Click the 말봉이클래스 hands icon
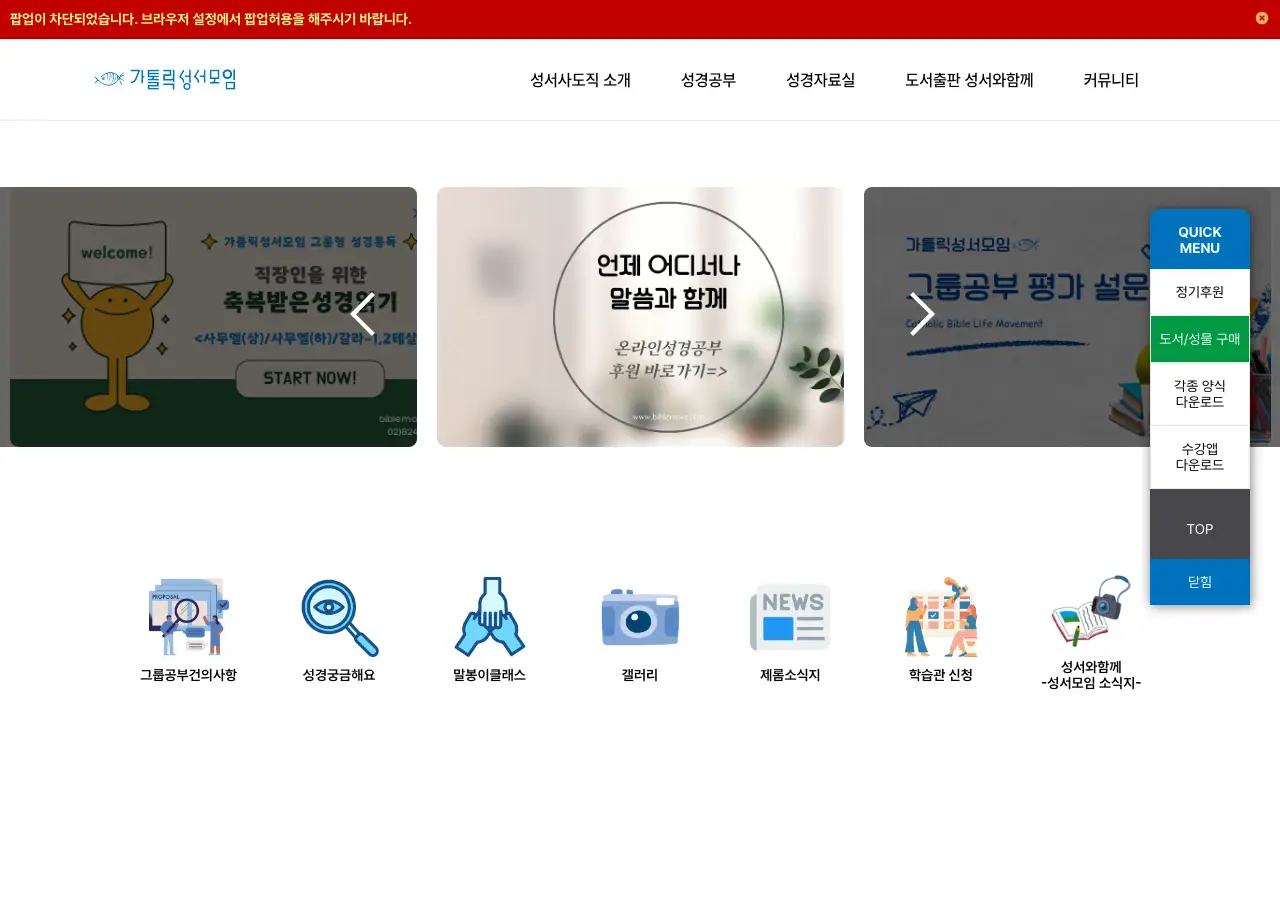The width and height of the screenshot is (1280, 900). coord(489,617)
